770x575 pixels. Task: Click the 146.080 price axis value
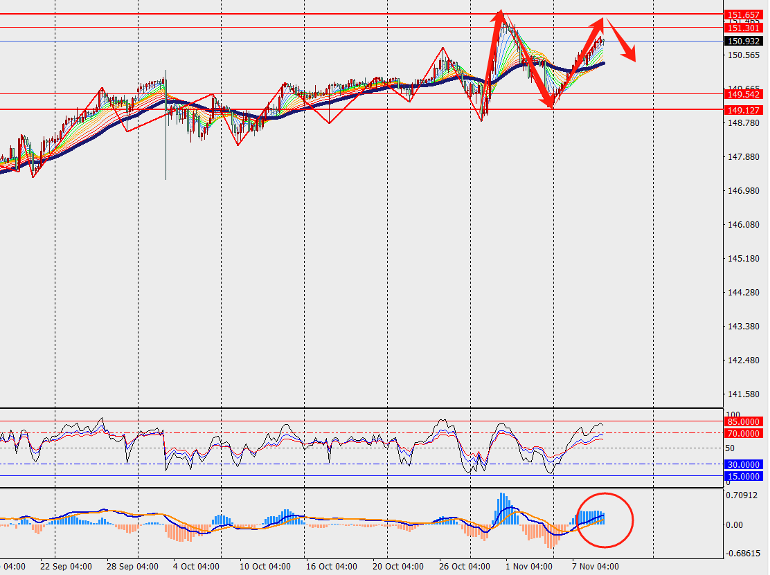point(743,224)
